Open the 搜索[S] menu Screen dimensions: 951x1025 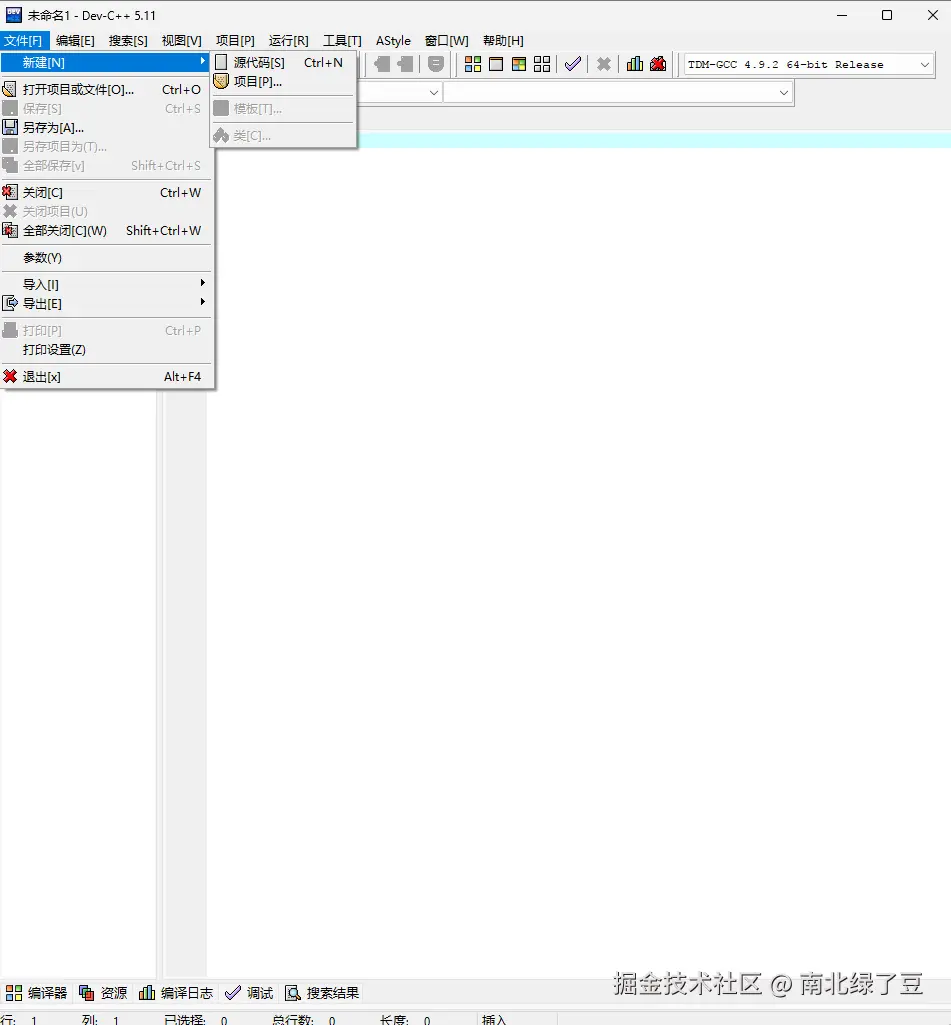[128, 41]
